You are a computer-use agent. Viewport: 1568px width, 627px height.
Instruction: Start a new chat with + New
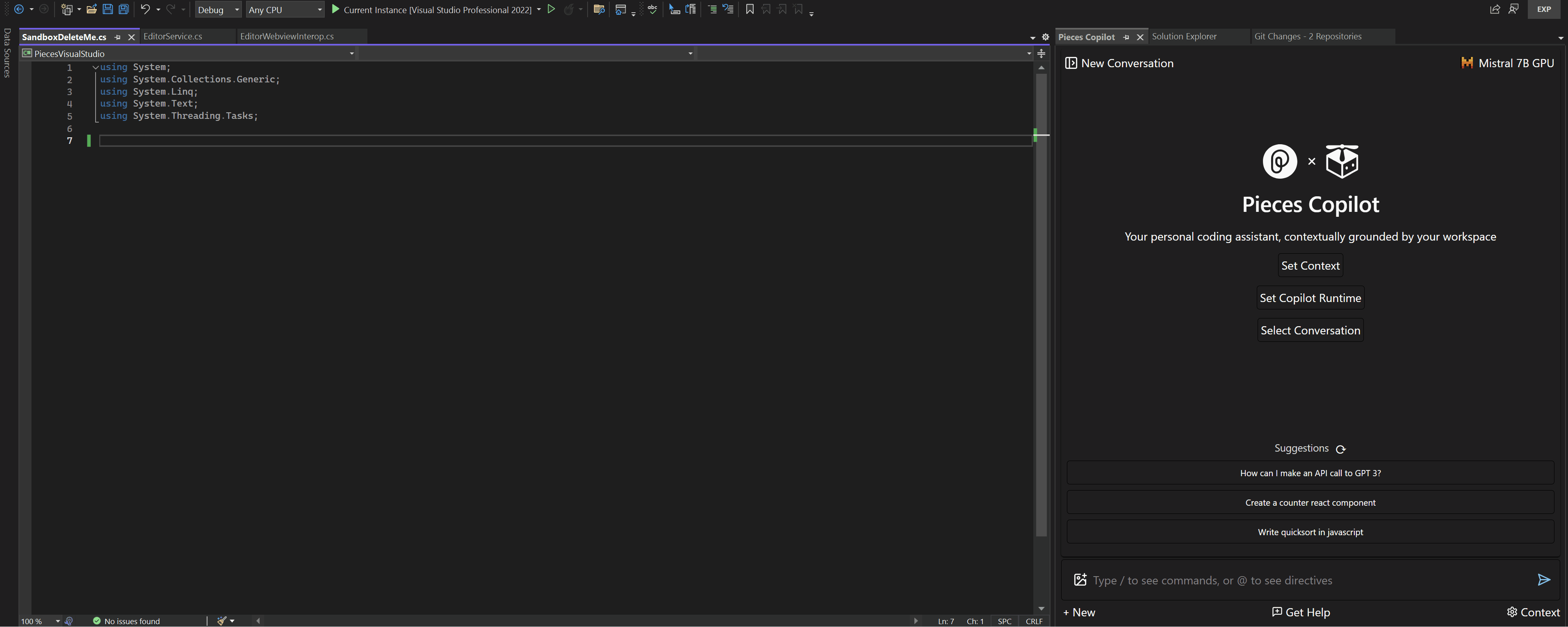click(1079, 612)
